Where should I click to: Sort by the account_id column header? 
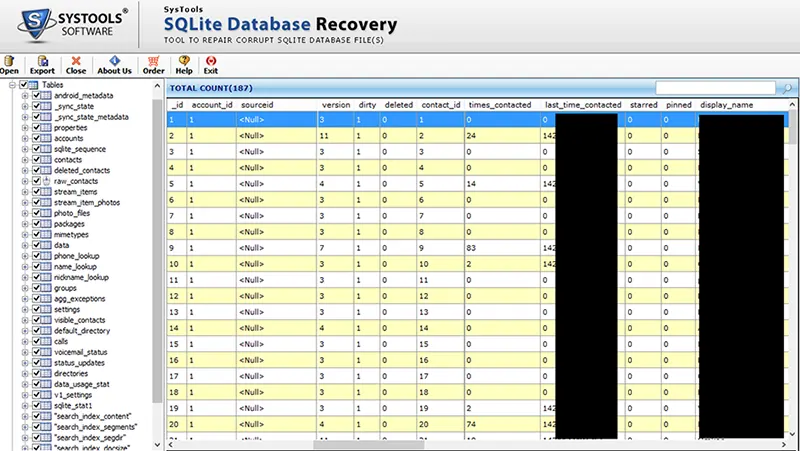[x=212, y=105]
